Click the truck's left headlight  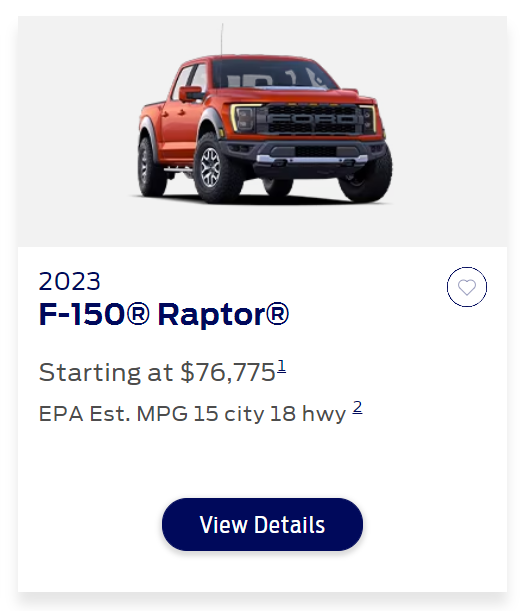[x=244, y=118]
